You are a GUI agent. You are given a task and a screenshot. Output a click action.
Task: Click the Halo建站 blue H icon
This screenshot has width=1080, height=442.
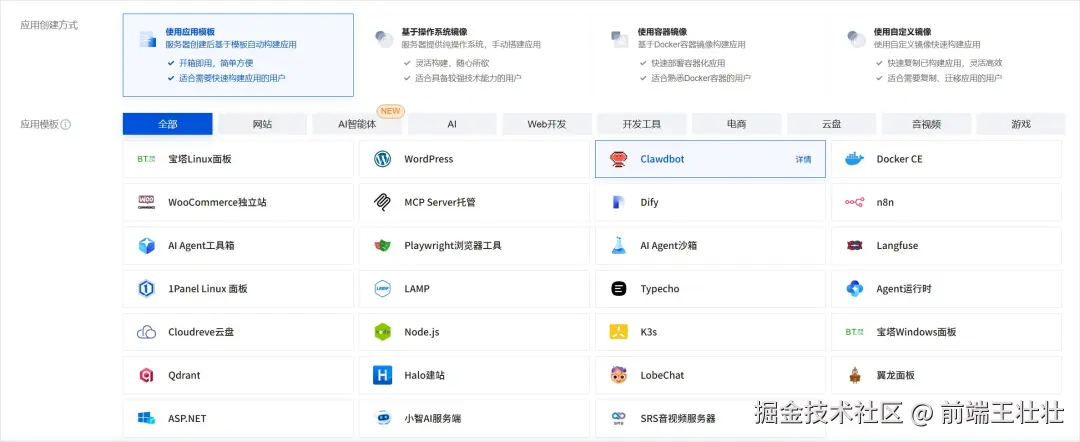(x=382, y=376)
